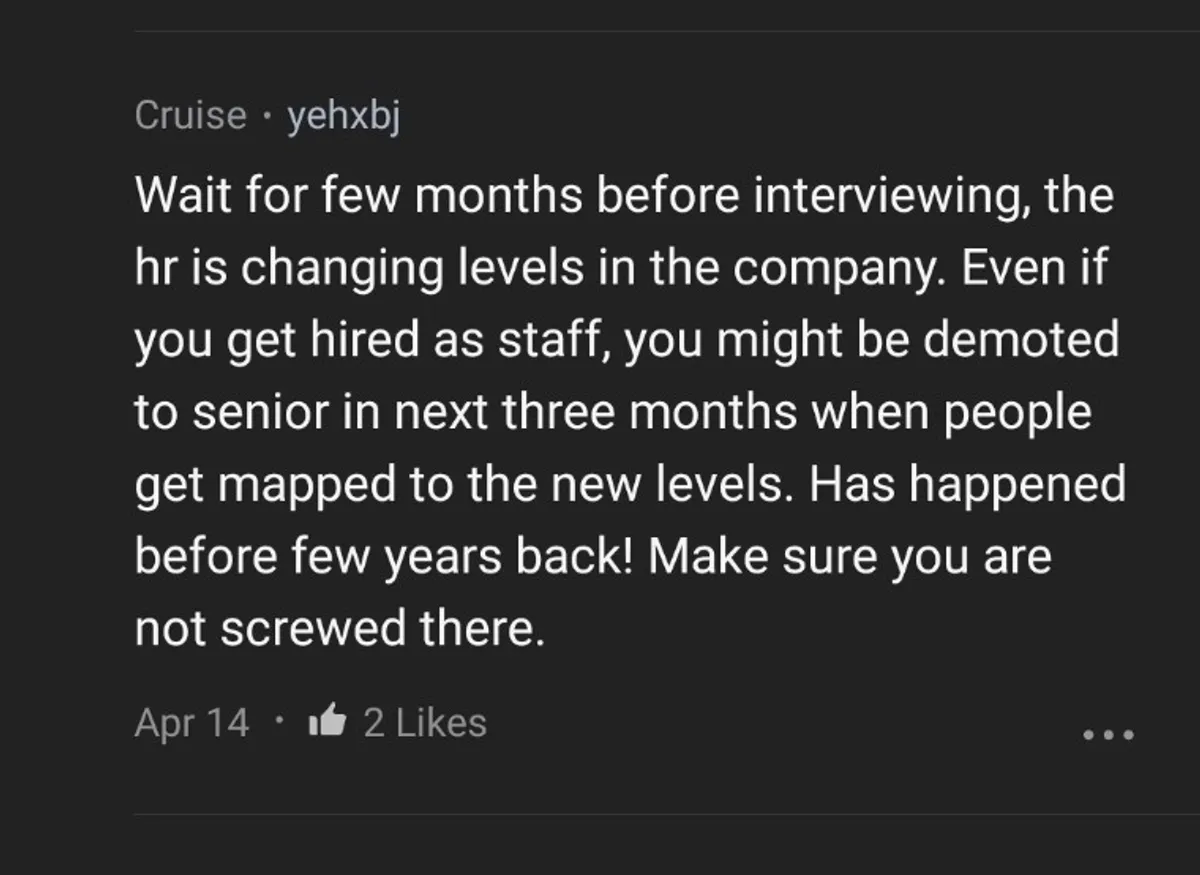Screen dimensions: 1200x875
Task: Click the "Apr 14" comment timestamp
Action: [x=191, y=722]
